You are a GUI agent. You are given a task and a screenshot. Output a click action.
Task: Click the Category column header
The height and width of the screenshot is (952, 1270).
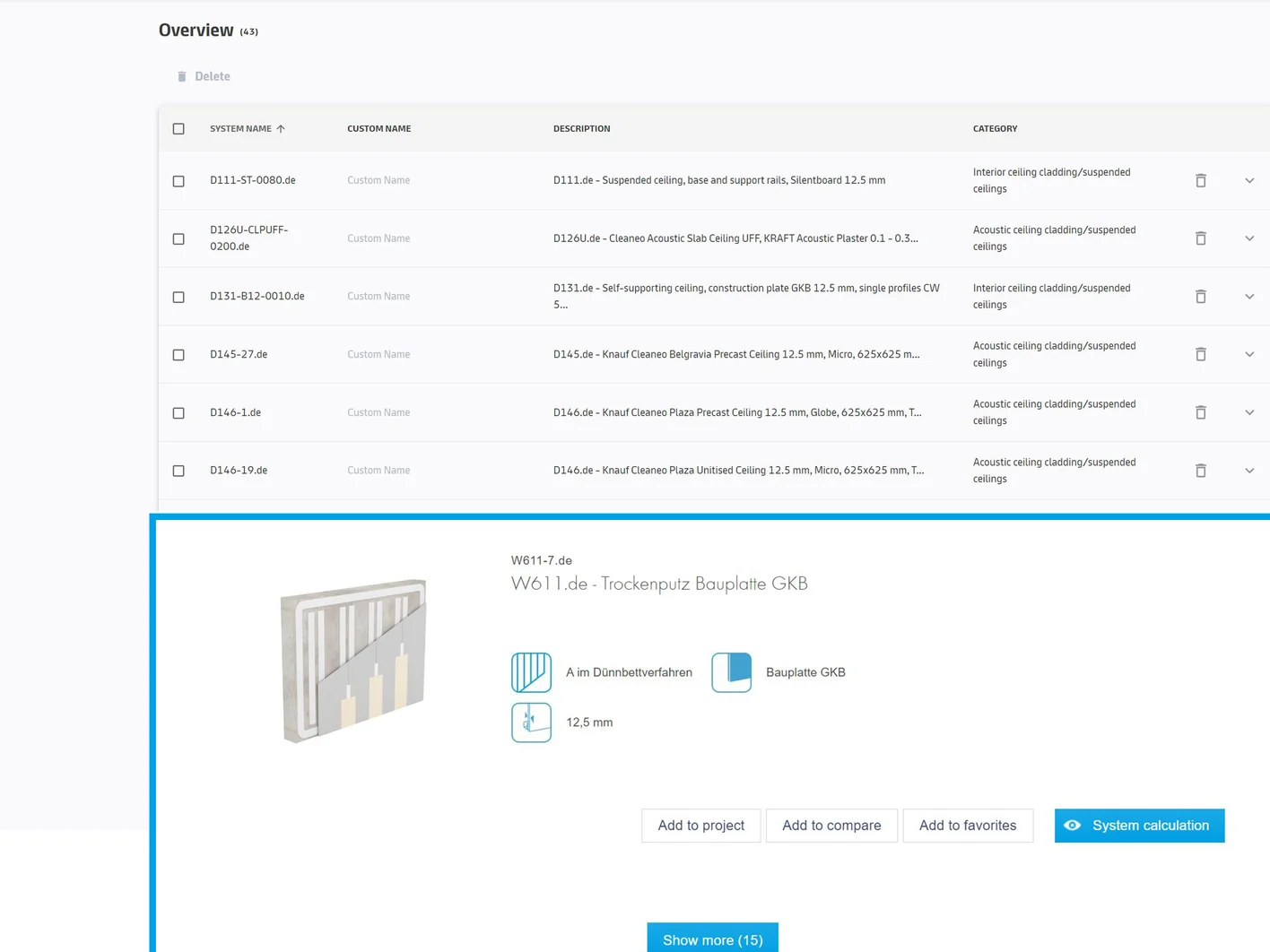pos(995,129)
